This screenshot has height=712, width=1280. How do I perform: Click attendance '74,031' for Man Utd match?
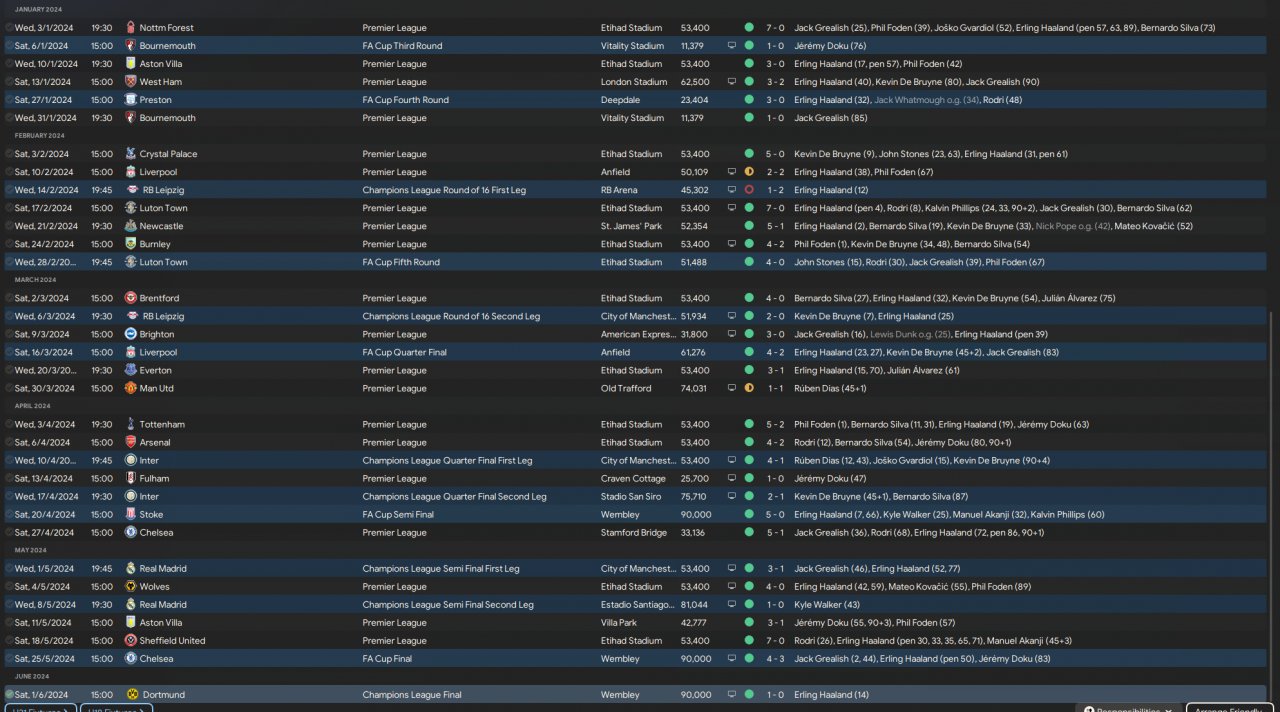pos(694,388)
